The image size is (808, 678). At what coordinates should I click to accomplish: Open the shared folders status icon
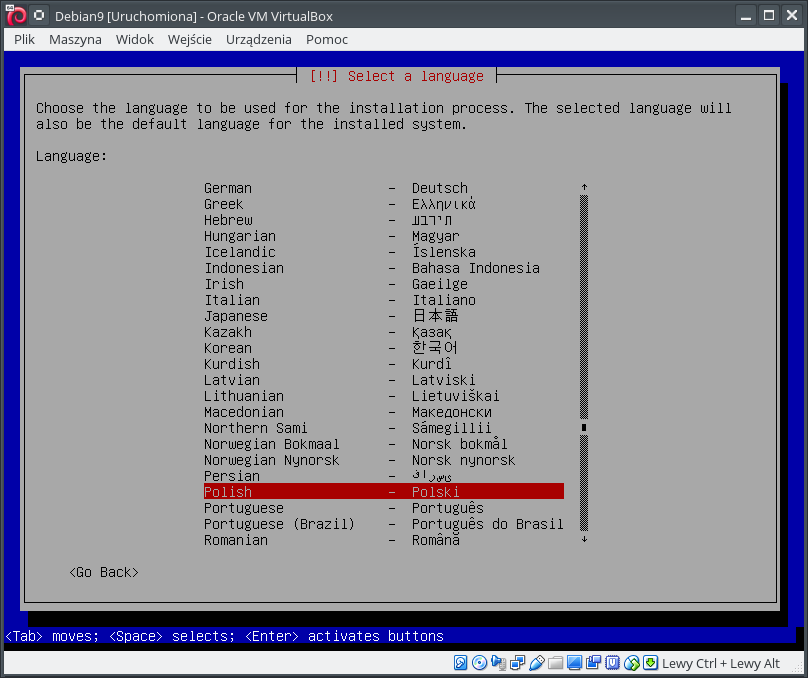(x=556, y=663)
